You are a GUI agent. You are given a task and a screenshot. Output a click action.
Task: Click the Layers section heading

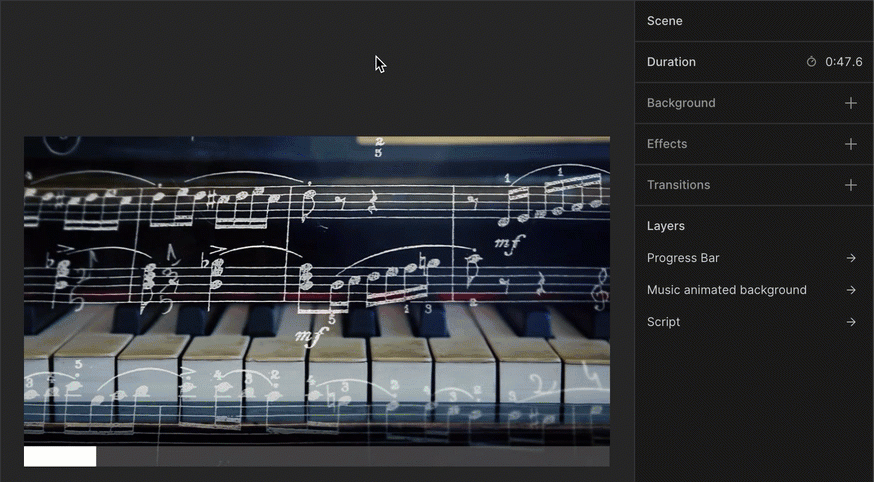[666, 226]
